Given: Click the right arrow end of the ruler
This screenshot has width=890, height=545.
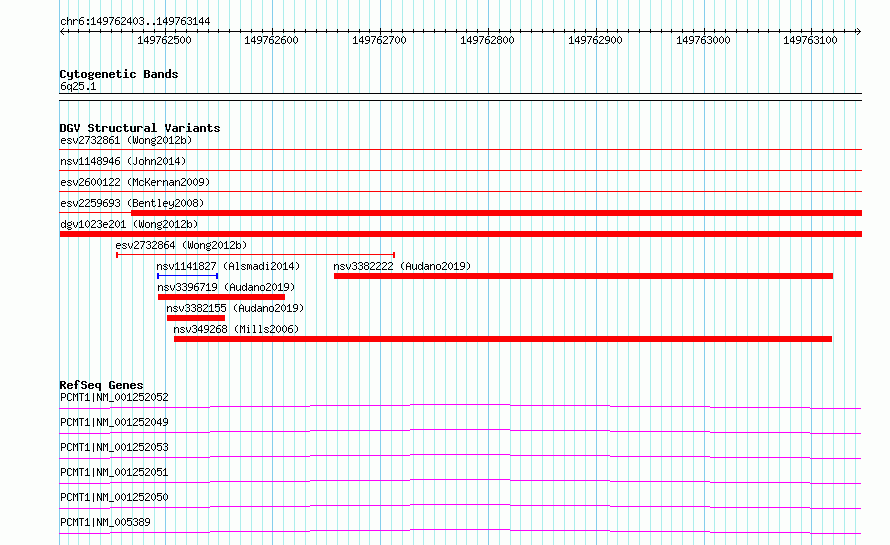Looking at the screenshot, I should [x=858, y=31].
